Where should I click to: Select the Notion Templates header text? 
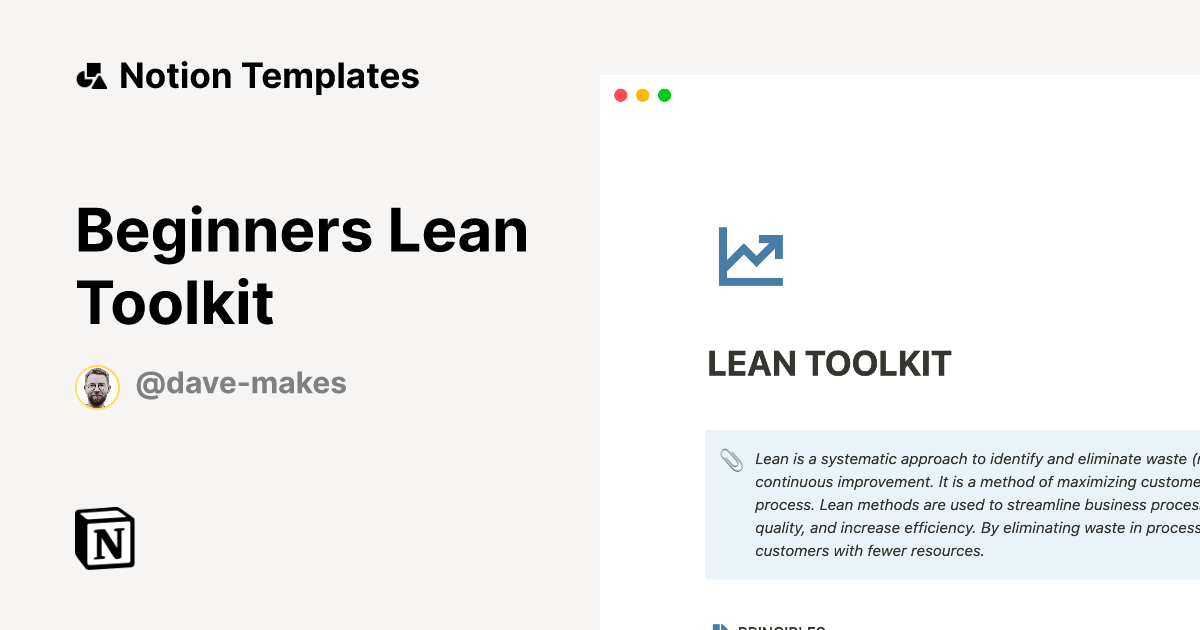pyautogui.click(x=269, y=75)
